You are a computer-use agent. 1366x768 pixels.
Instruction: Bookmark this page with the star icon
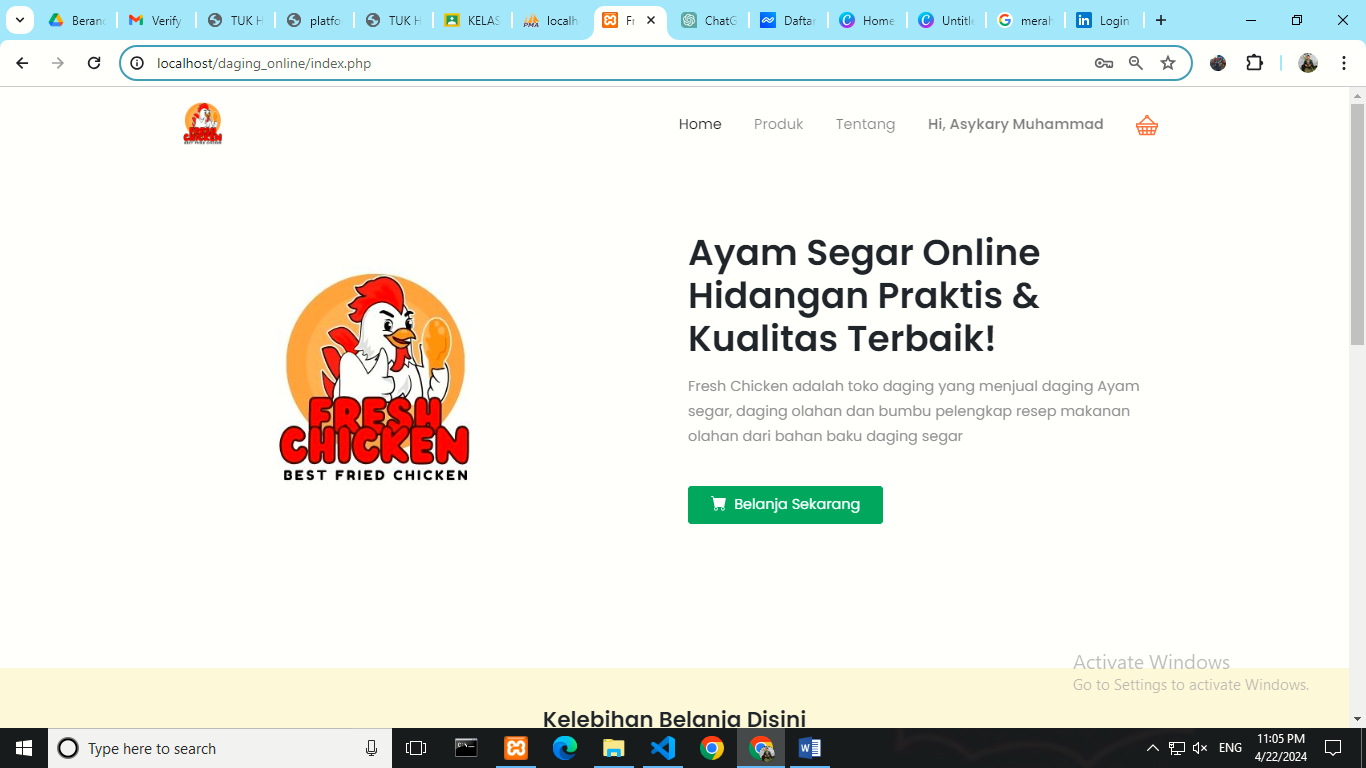[1168, 63]
